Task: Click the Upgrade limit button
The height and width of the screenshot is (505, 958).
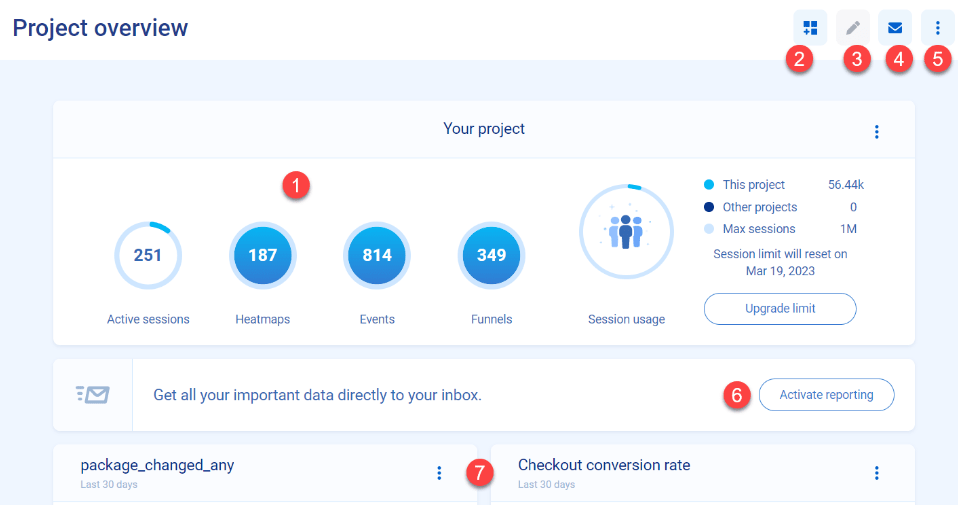Action: 780,308
